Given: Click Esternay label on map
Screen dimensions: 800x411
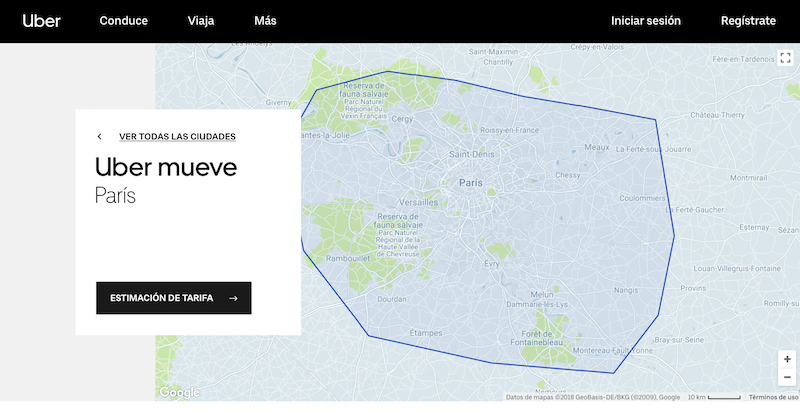Looking at the screenshot, I should [754, 227].
